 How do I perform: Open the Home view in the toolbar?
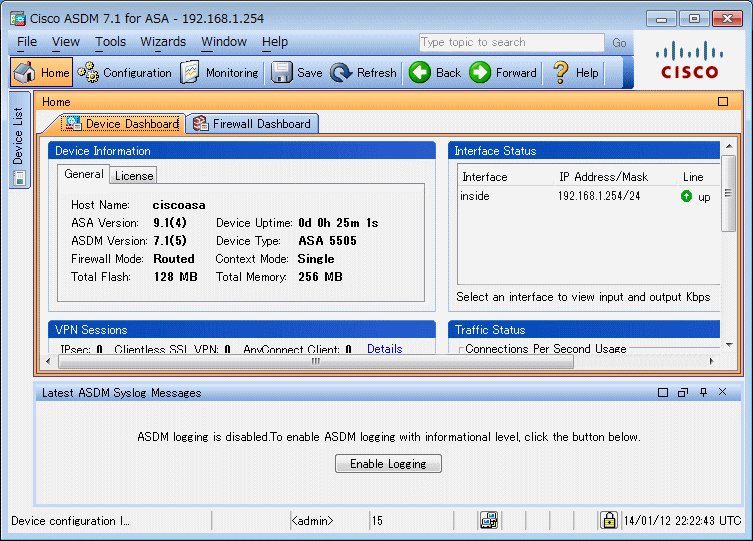(x=42, y=72)
